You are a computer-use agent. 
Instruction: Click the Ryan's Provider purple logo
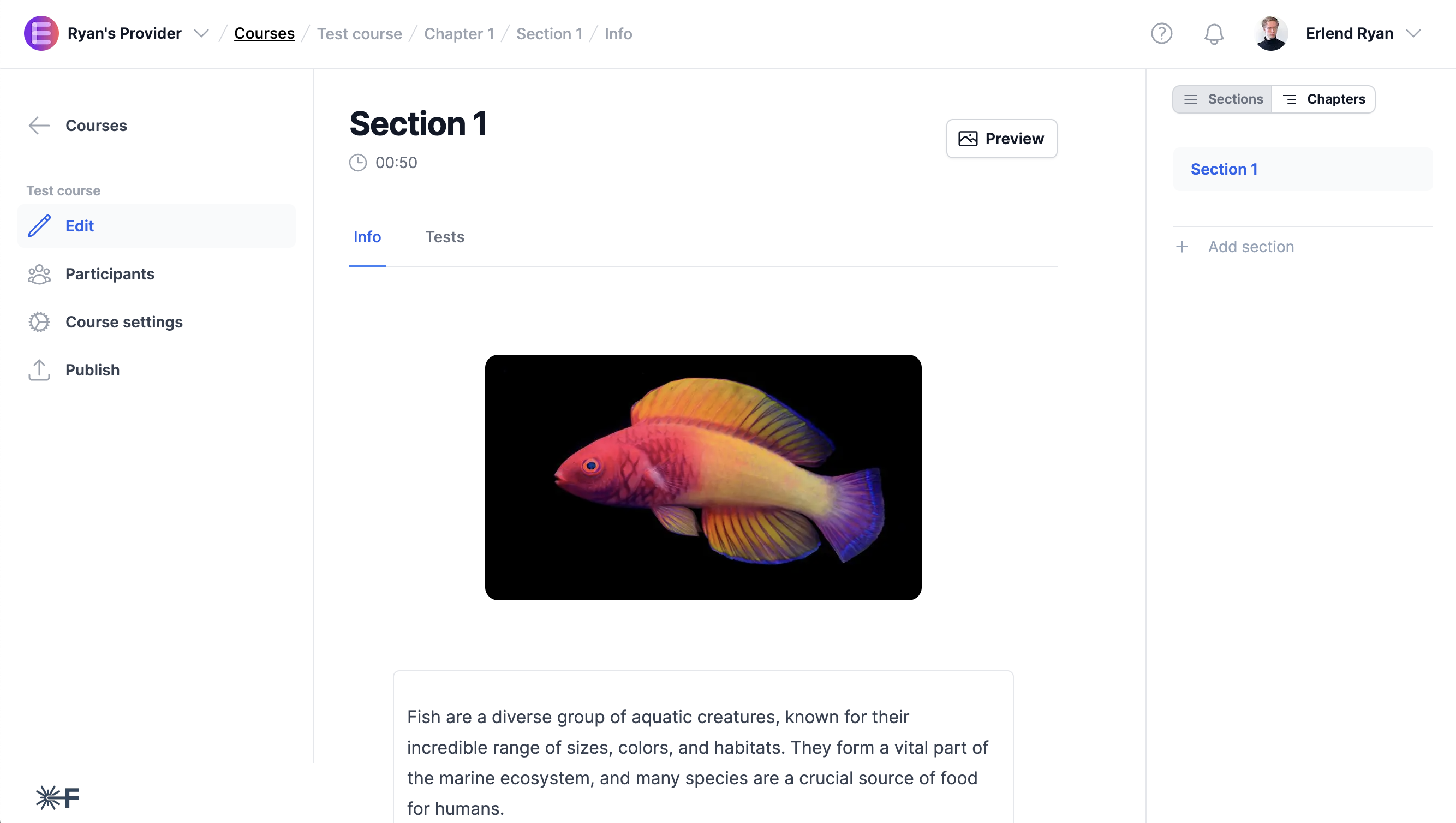pos(41,33)
